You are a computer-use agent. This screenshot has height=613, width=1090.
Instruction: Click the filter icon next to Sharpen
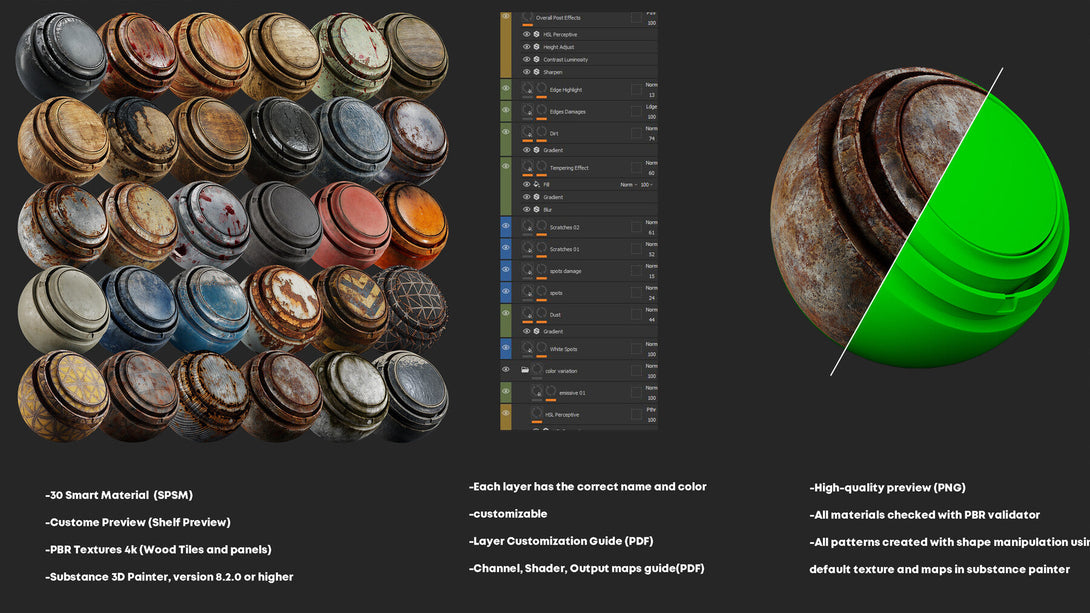[x=537, y=72]
